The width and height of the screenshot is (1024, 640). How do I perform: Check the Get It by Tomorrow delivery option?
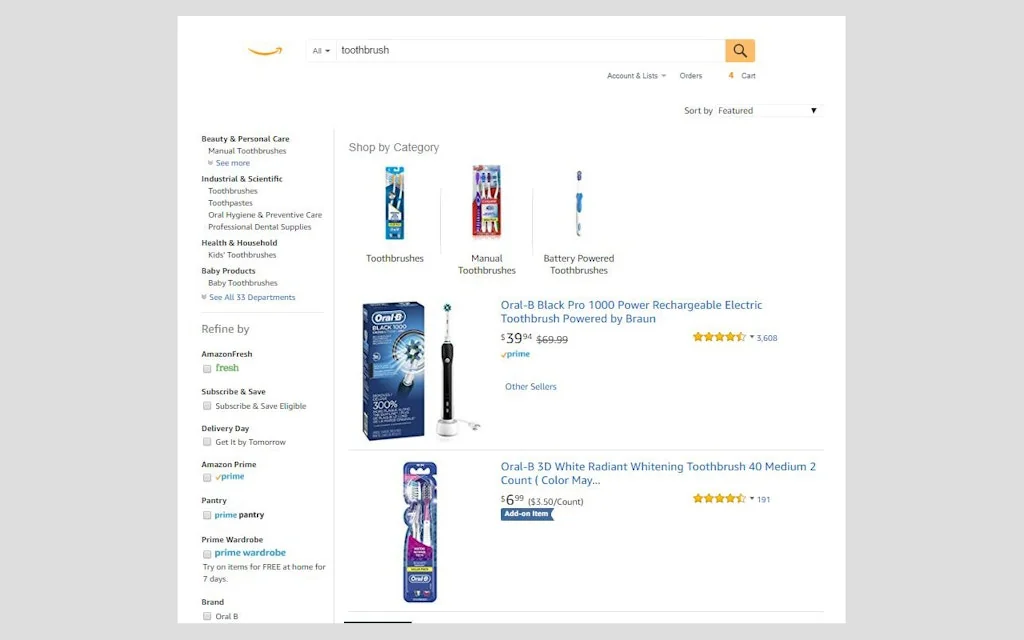[207, 442]
